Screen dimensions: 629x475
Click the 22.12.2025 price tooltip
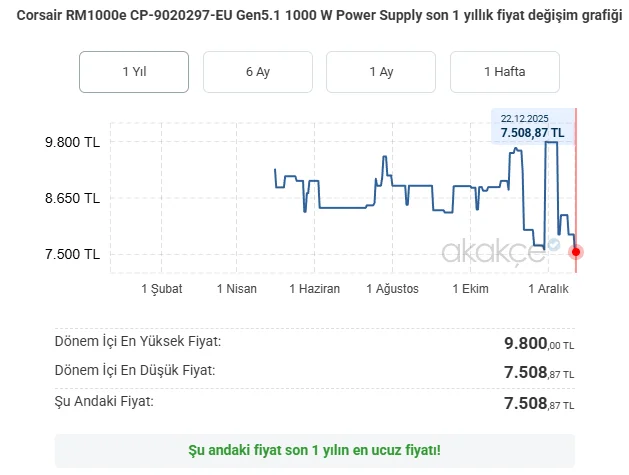pyautogui.click(x=532, y=125)
